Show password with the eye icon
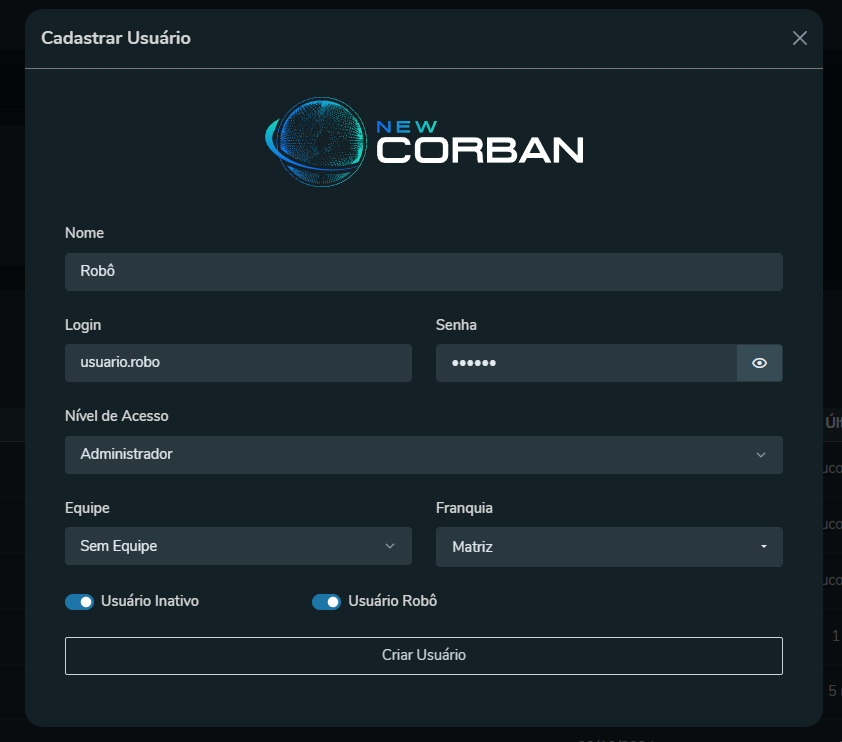 tap(759, 363)
